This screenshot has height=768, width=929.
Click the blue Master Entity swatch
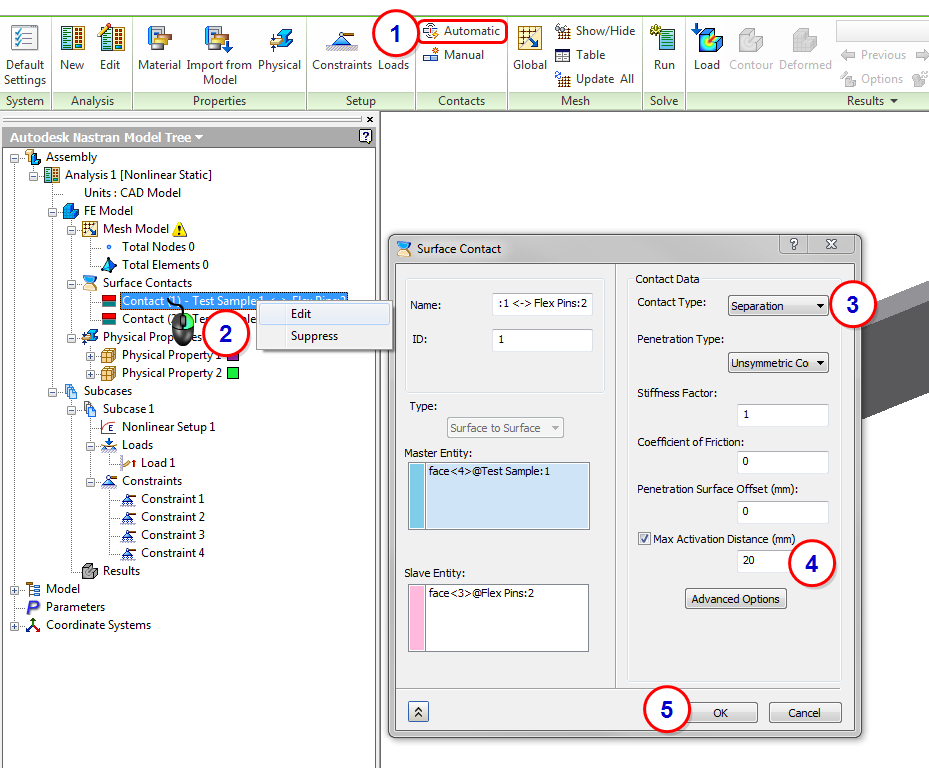(x=417, y=496)
